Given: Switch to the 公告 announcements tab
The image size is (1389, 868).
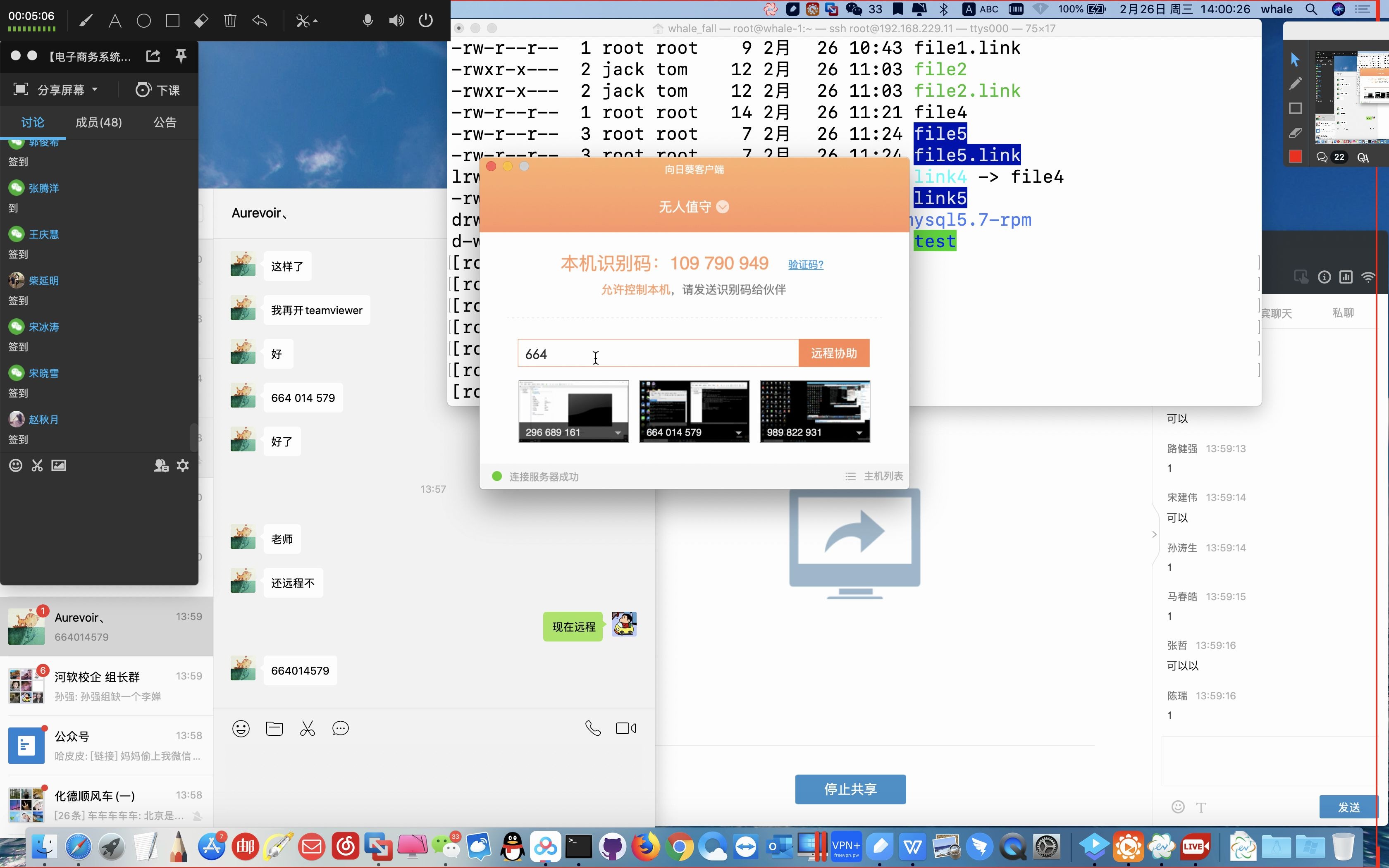Looking at the screenshot, I should pos(165,122).
